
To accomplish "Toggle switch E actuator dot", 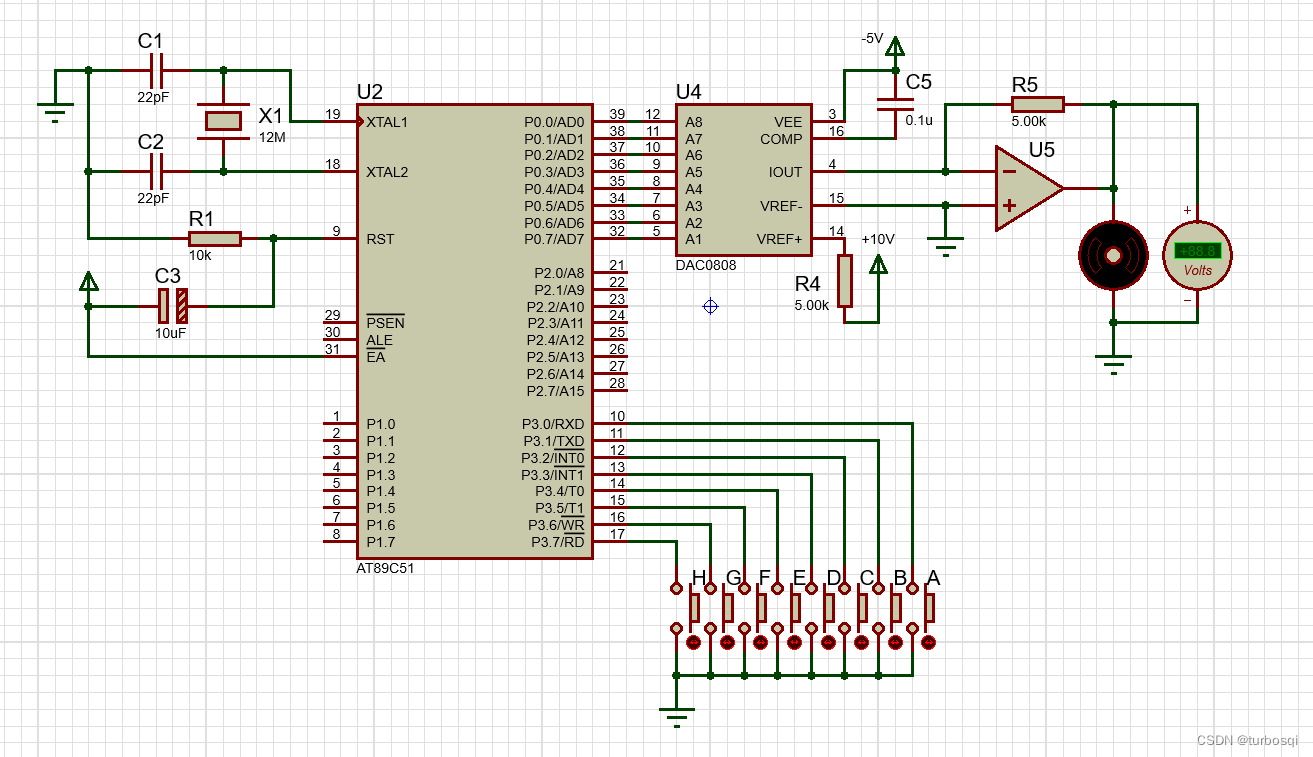I will pyautogui.click(x=794, y=642).
